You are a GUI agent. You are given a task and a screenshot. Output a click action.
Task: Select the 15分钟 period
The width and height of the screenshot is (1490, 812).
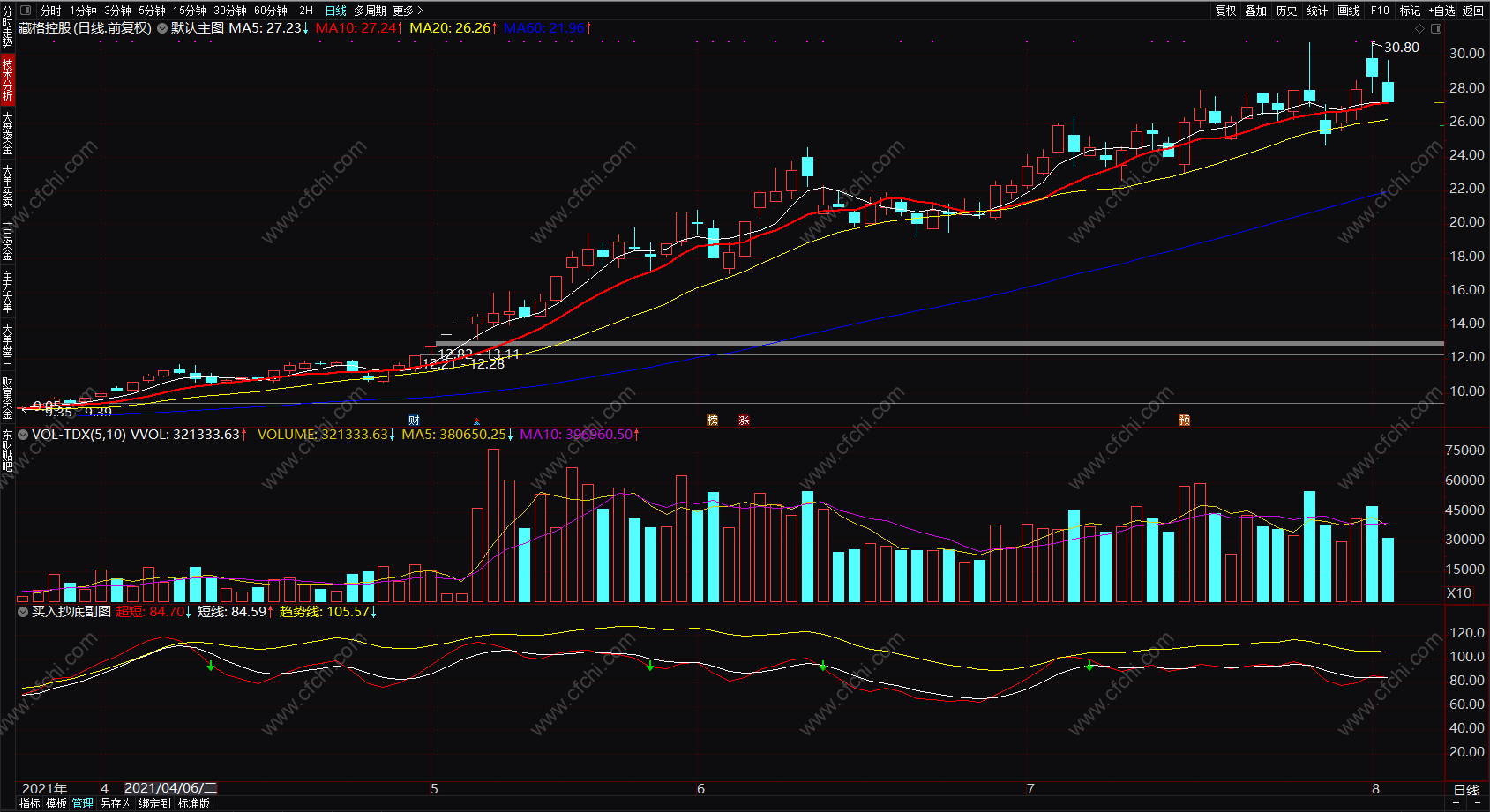[190, 11]
